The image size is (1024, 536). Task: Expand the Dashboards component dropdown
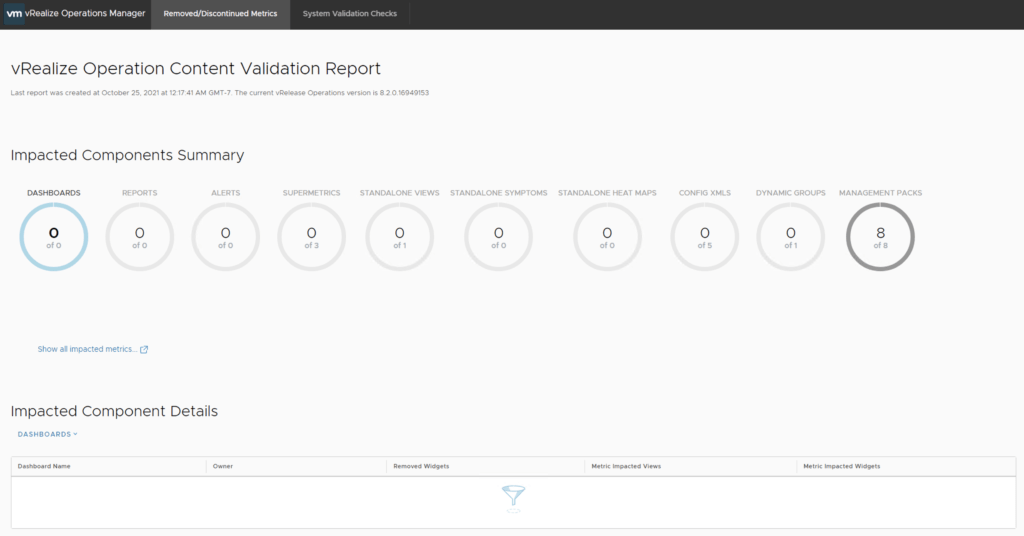pyautogui.click(x=47, y=434)
